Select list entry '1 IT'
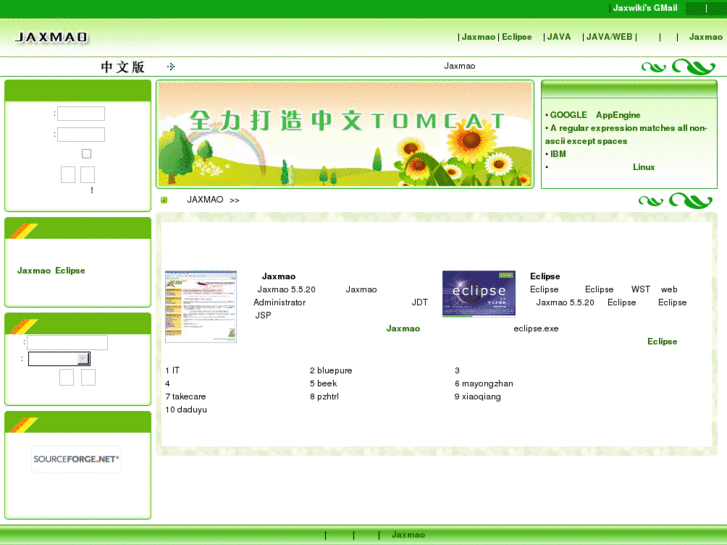 pyautogui.click(x=172, y=371)
